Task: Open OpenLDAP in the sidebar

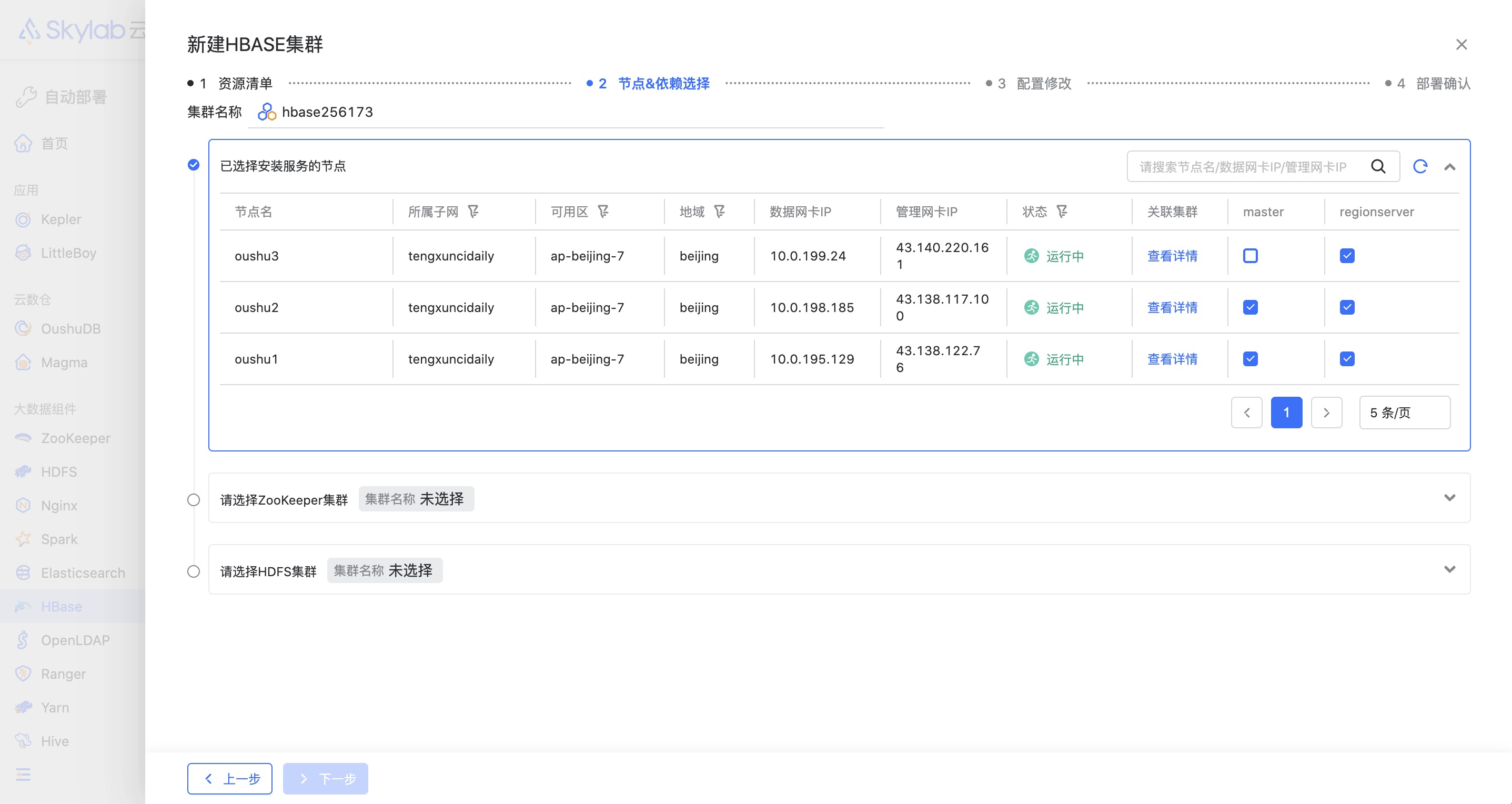Action: 75,640
